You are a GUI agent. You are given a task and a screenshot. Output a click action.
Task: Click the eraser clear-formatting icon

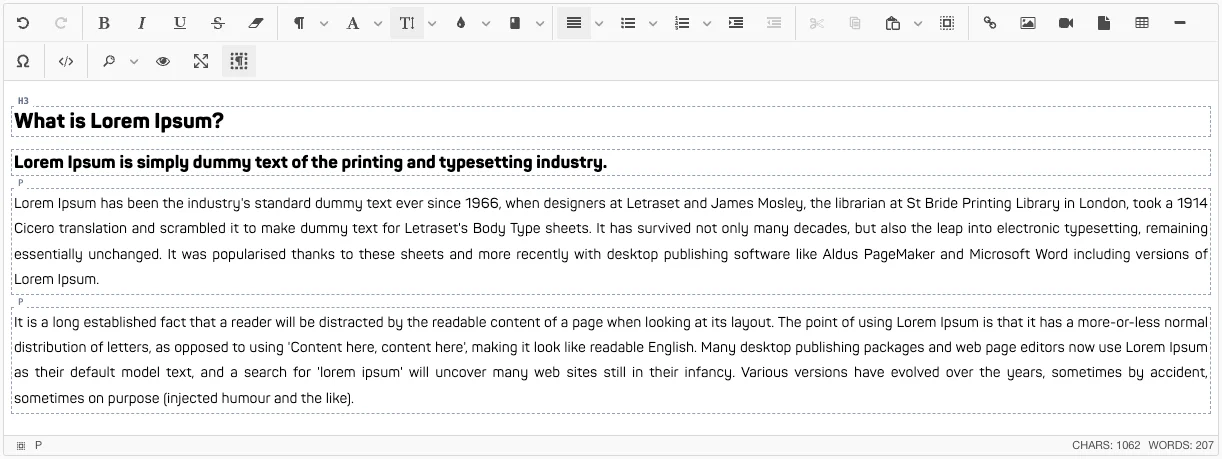click(256, 23)
